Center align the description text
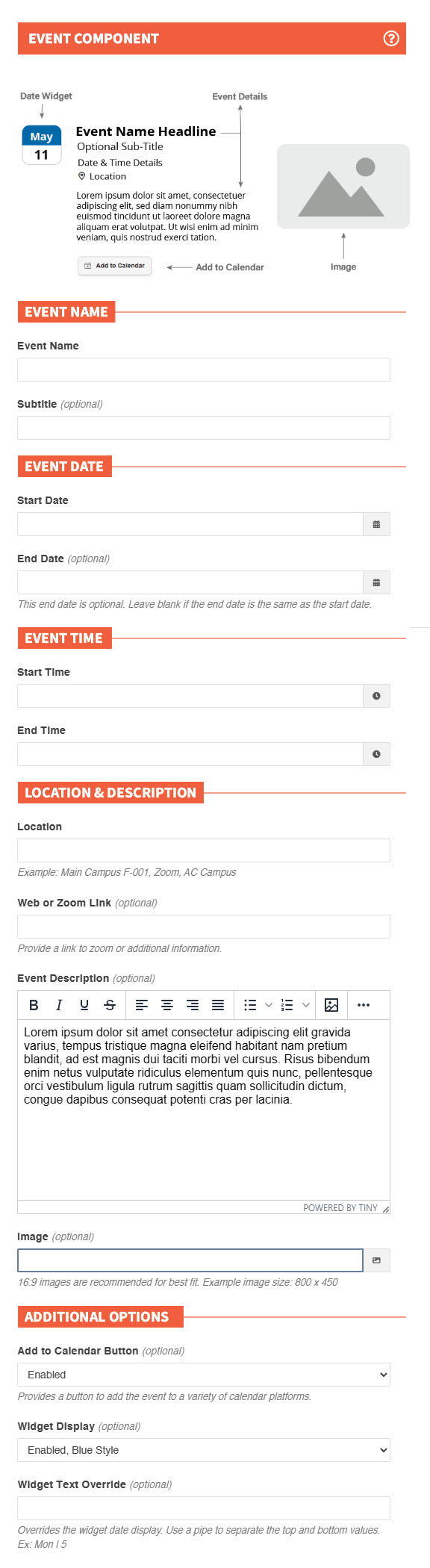 tap(167, 1005)
